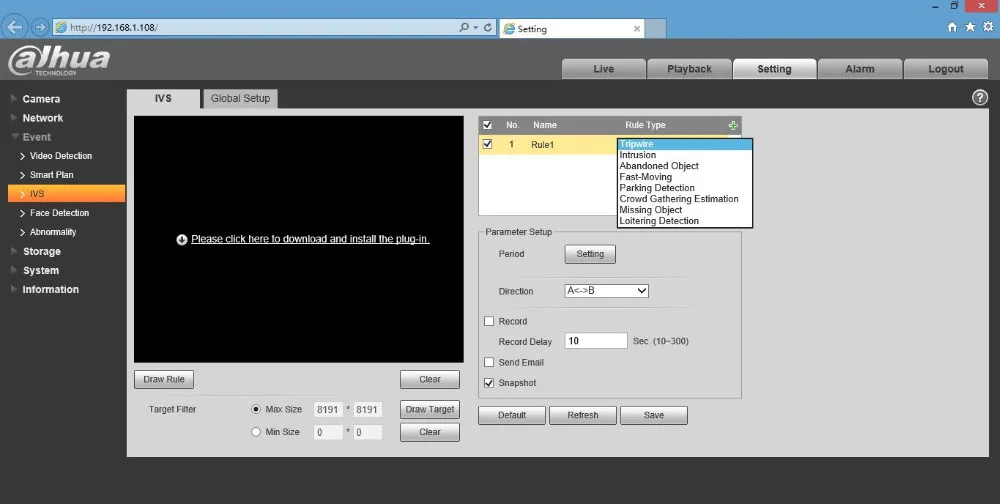1000x504 pixels.
Task: Uncheck the Snapshot checkbox
Action: click(x=489, y=383)
